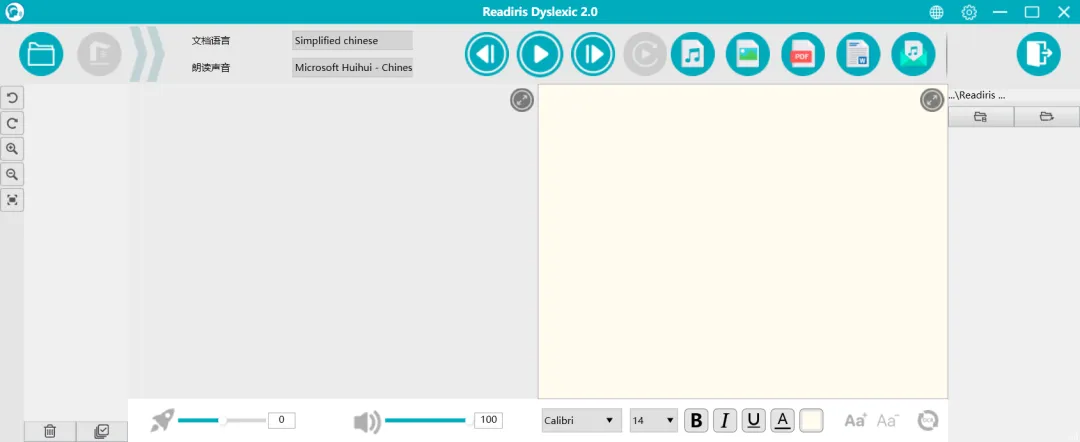Open settings gear in title bar
This screenshot has height=442, width=1080.
click(x=969, y=12)
